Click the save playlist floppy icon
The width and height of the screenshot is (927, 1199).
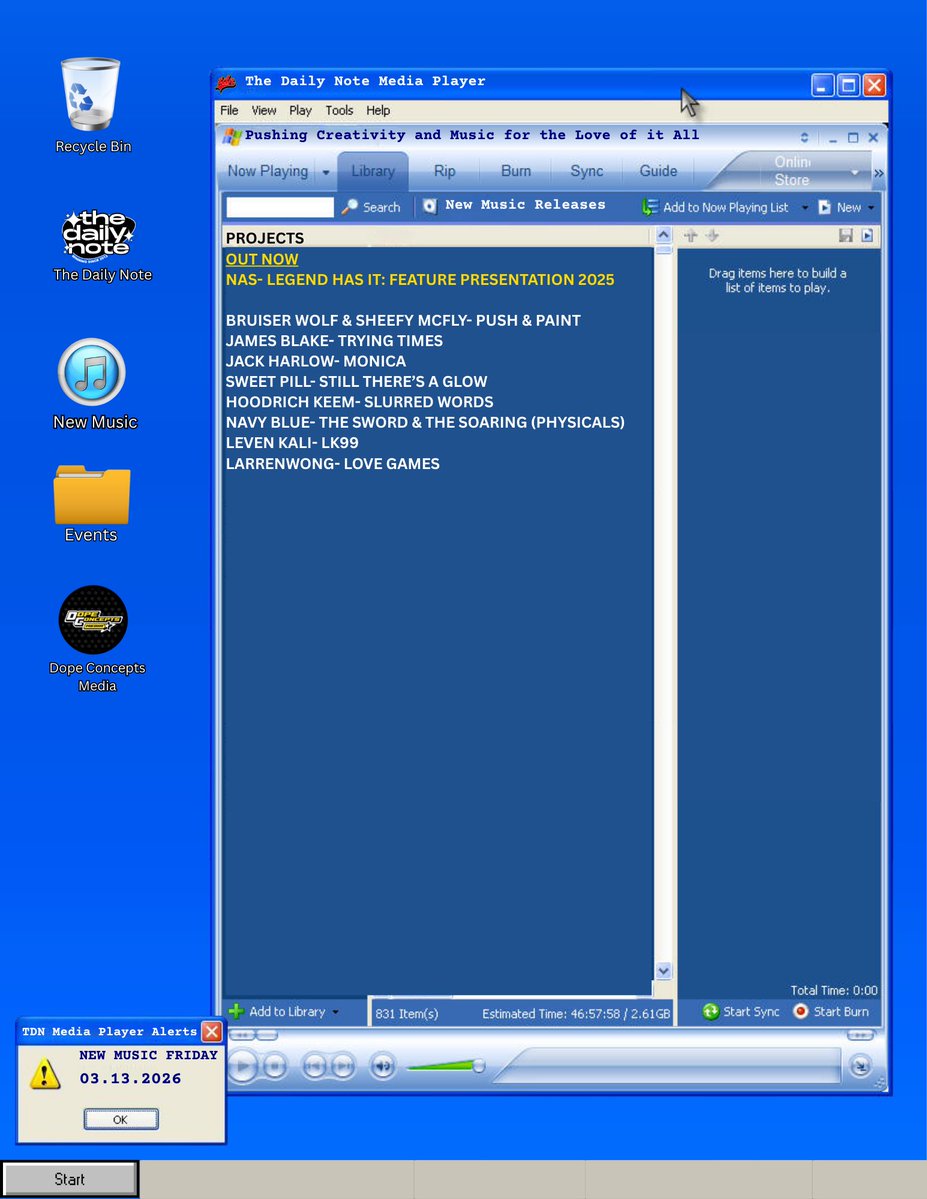pos(845,236)
